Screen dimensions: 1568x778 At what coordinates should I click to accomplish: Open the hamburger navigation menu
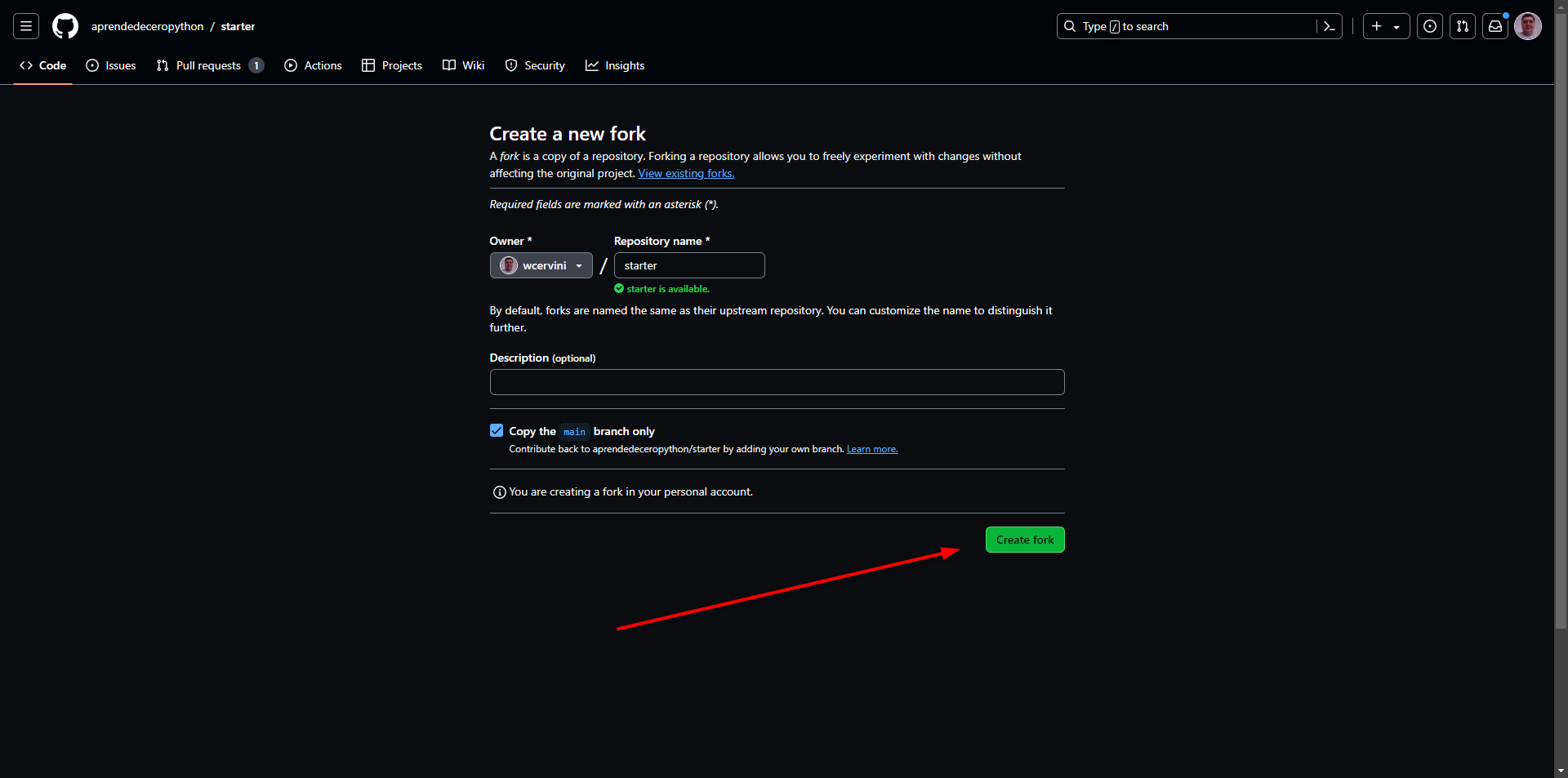[x=26, y=26]
